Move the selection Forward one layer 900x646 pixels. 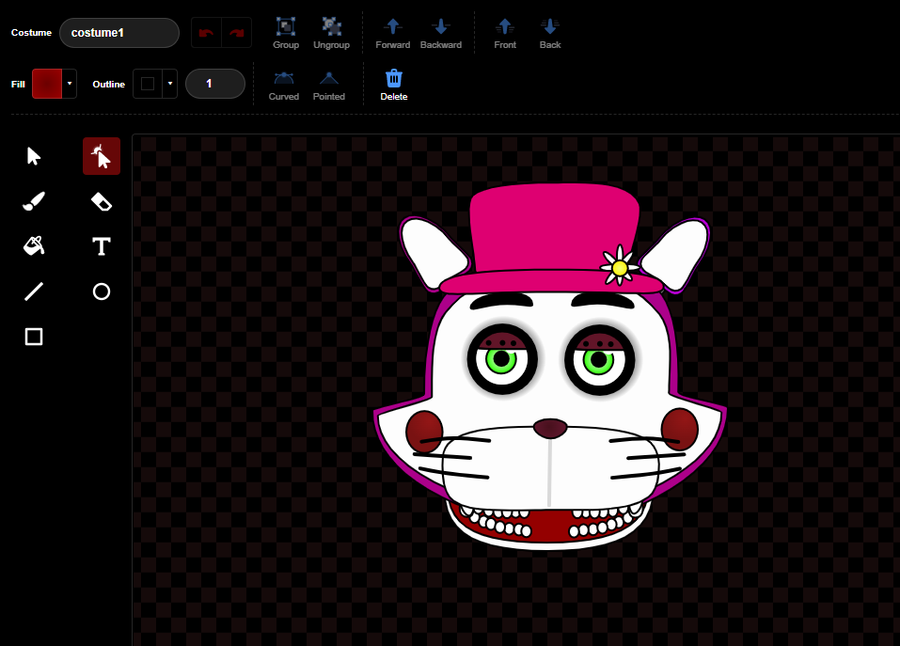click(x=393, y=33)
